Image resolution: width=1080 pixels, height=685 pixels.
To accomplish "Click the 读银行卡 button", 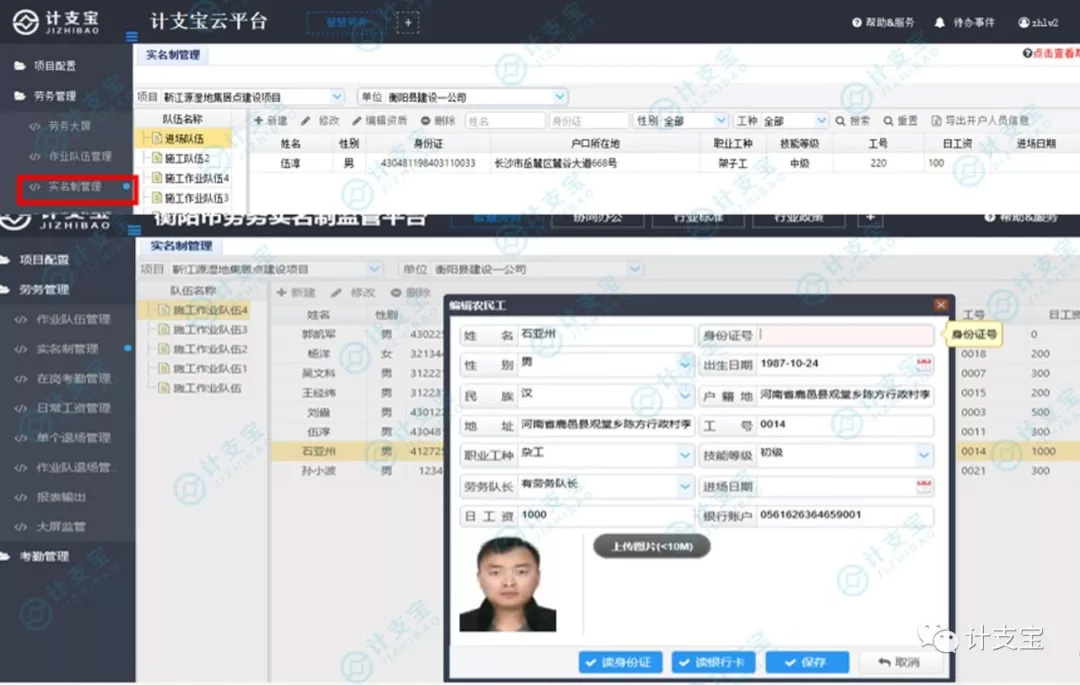I will pos(713,662).
